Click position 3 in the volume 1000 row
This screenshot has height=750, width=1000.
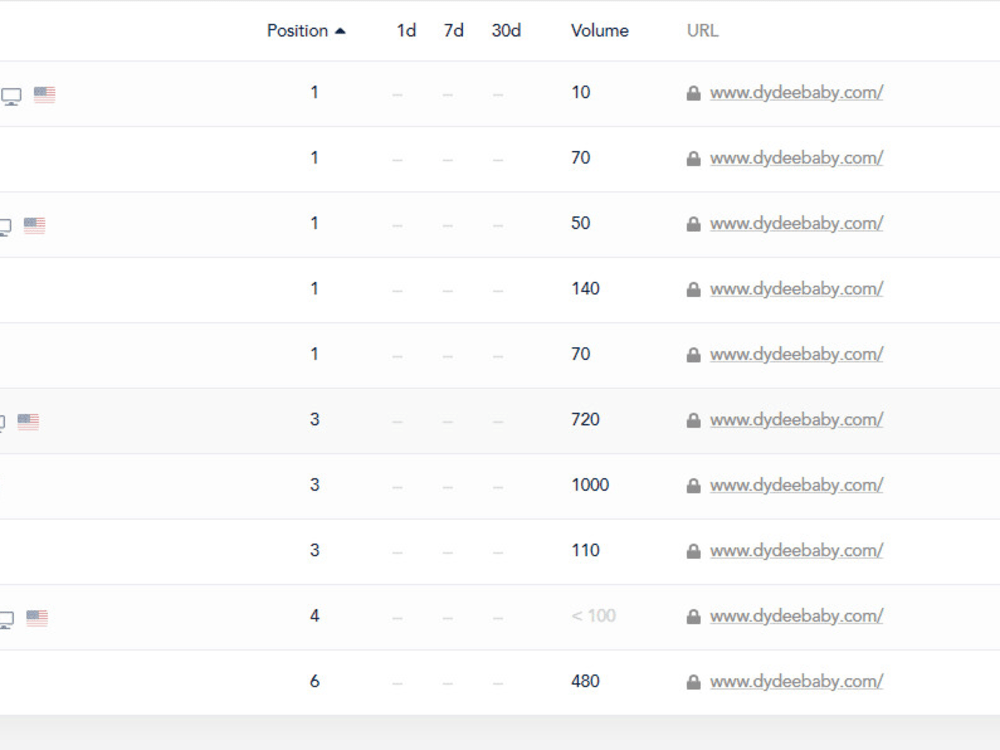314,485
